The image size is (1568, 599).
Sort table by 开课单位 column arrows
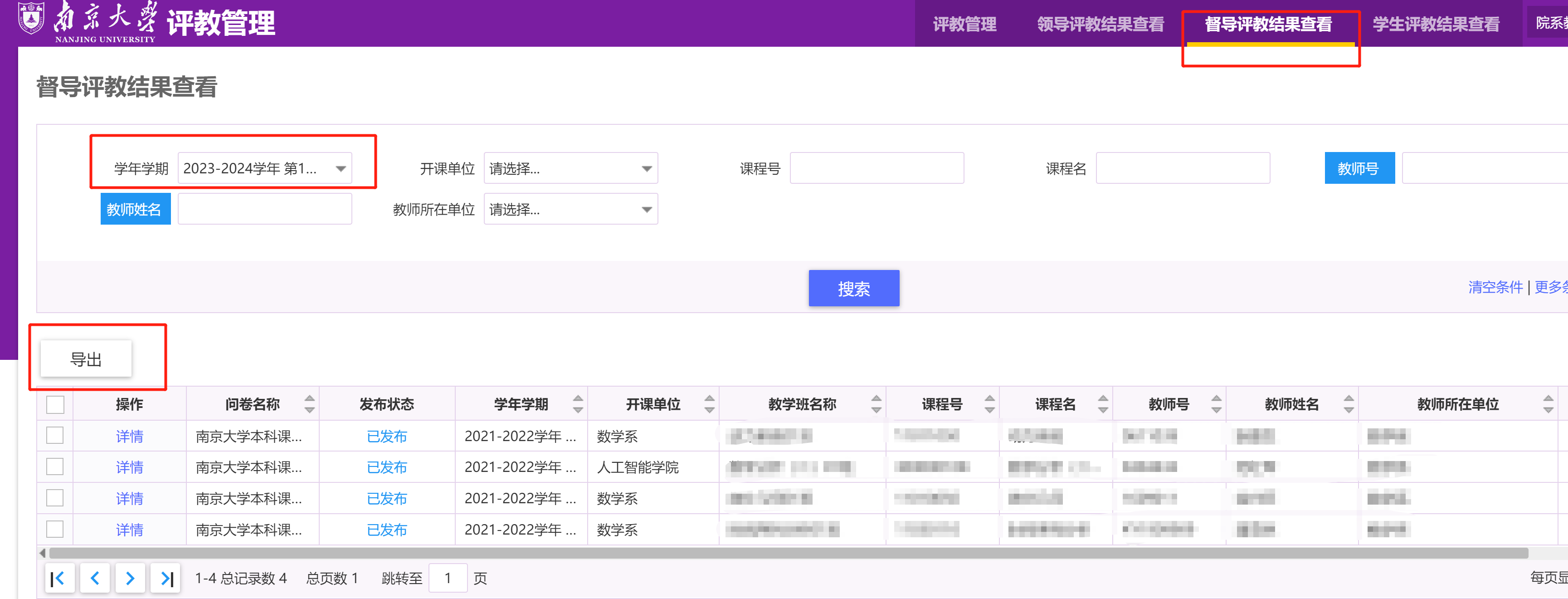tap(709, 404)
